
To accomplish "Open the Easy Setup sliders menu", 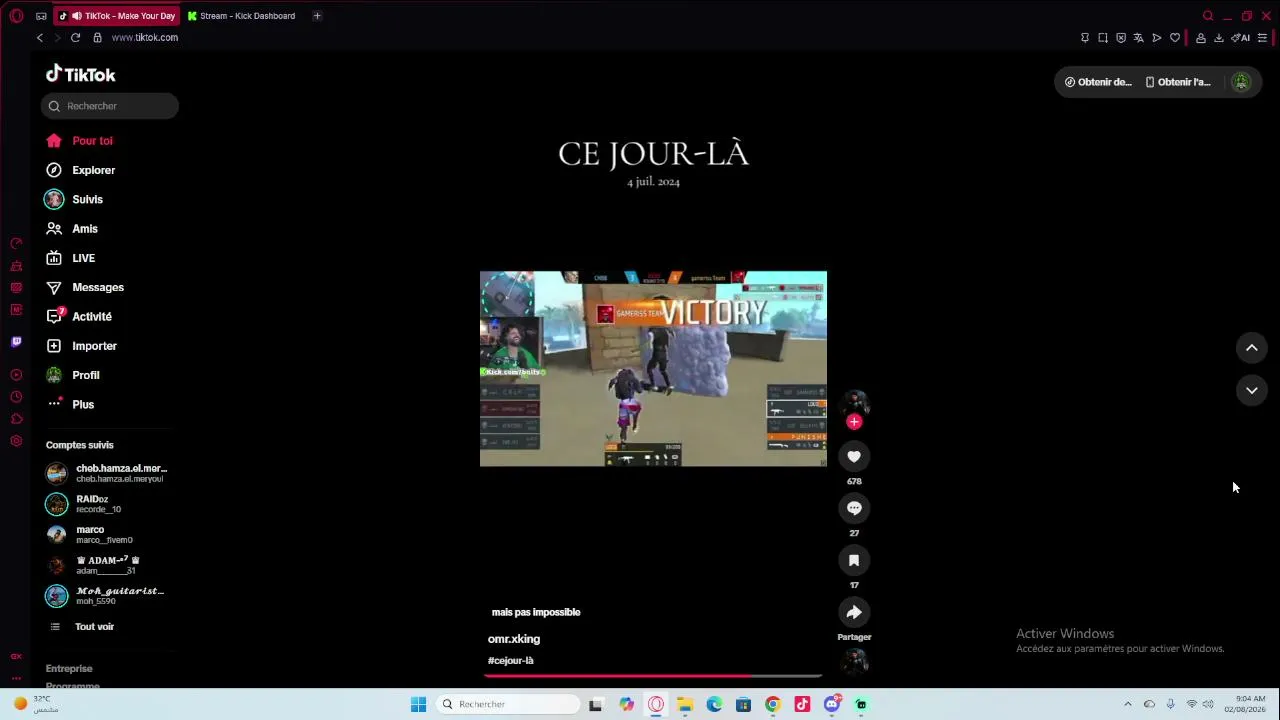I will click(x=1262, y=38).
